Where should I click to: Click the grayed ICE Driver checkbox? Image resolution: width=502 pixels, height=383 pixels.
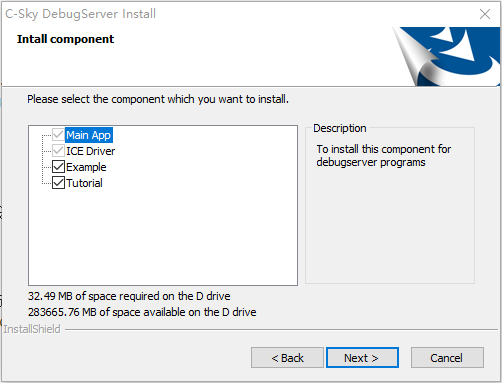58,151
